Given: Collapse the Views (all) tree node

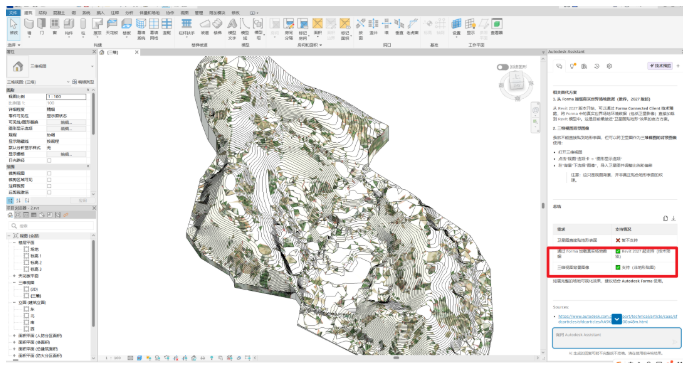Looking at the screenshot, I should (x=9, y=236).
